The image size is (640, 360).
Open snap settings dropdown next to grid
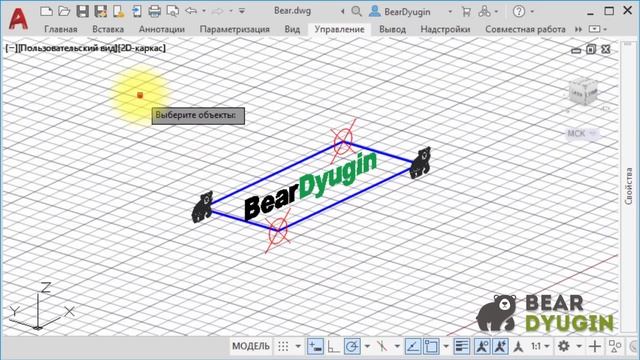298,347
